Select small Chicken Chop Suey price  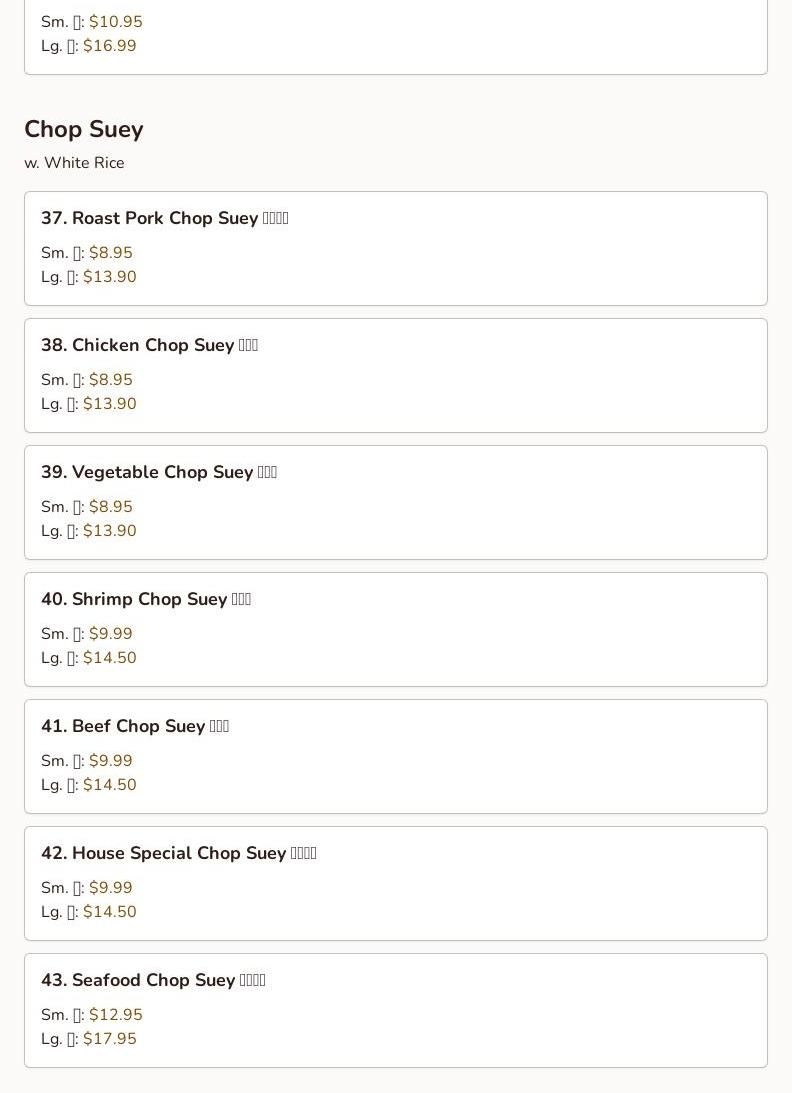(110, 380)
